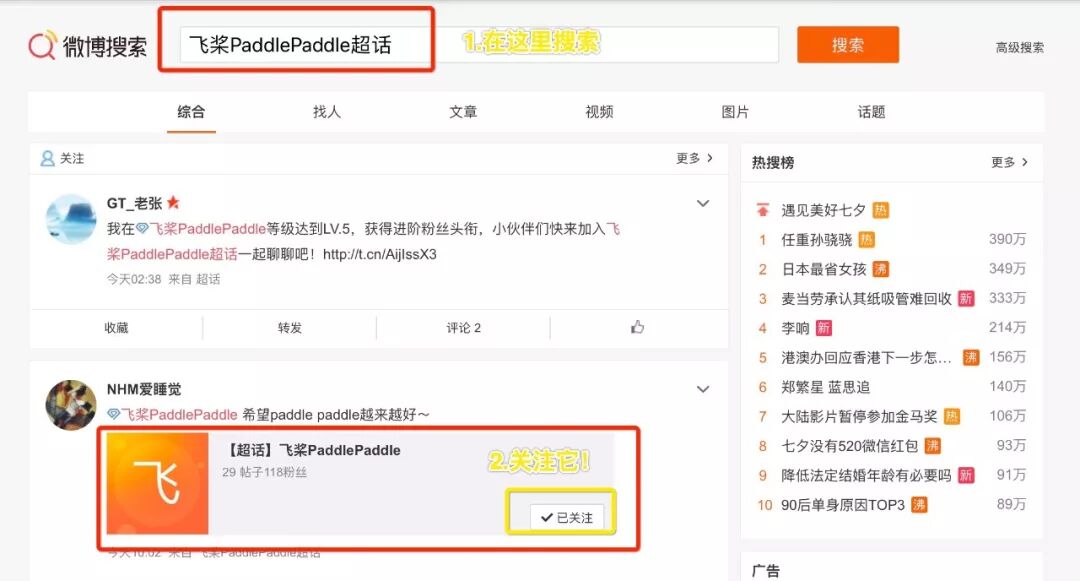
Task: Open hot search 麦当劳承认其纸吸管难回收
Action: coord(866,299)
